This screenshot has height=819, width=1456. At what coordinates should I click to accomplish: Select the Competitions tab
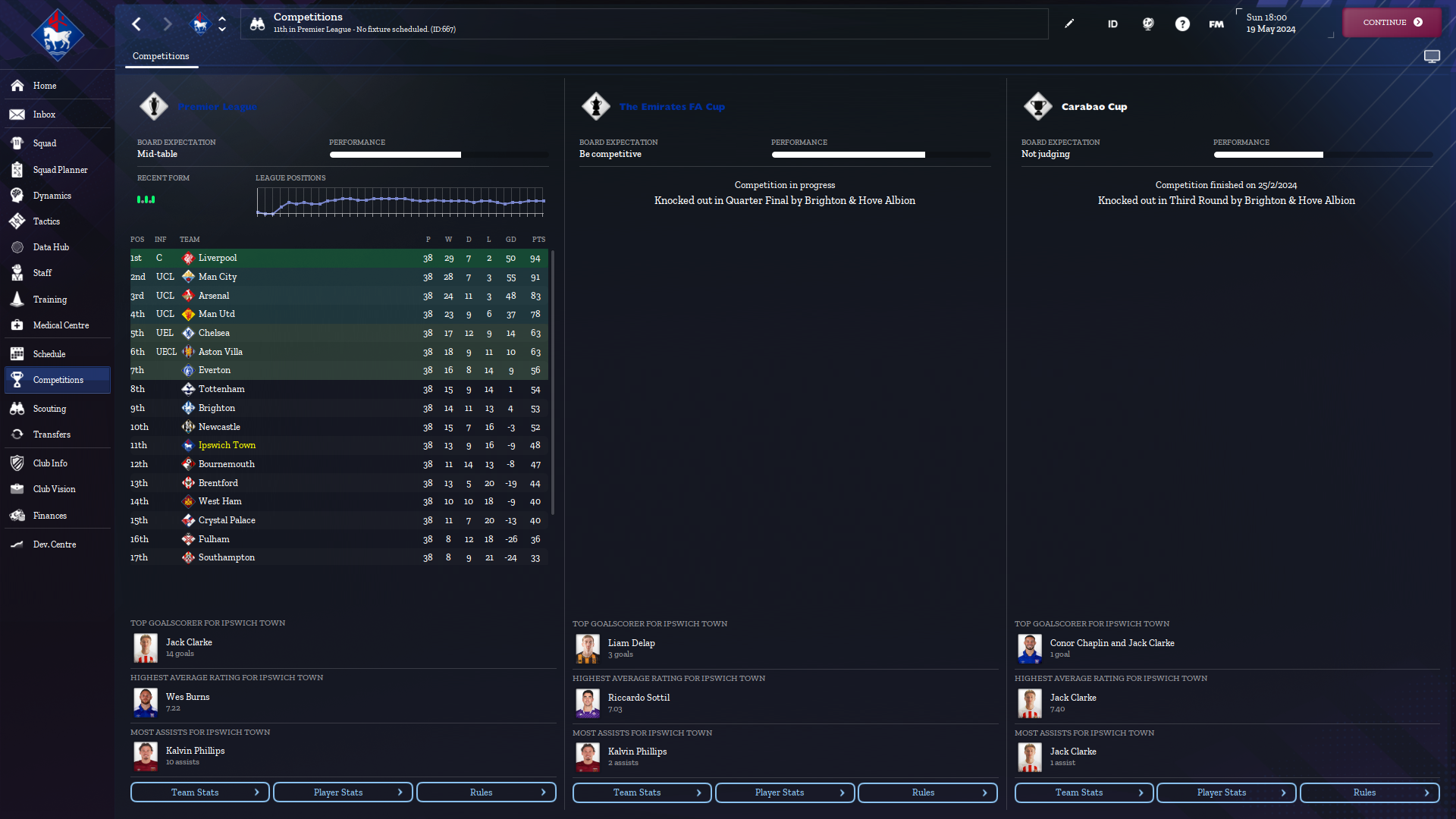pyautogui.click(x=161, y=56)
